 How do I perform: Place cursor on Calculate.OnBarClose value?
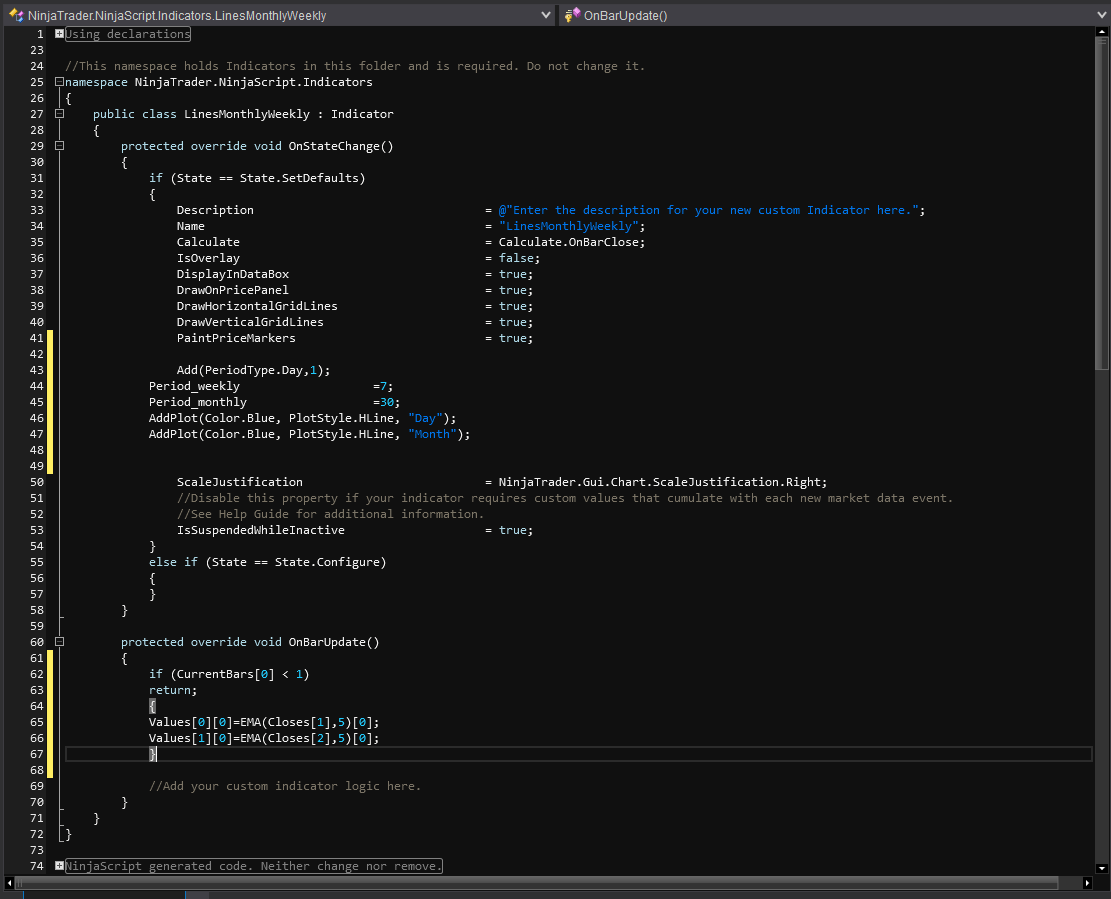572,242
